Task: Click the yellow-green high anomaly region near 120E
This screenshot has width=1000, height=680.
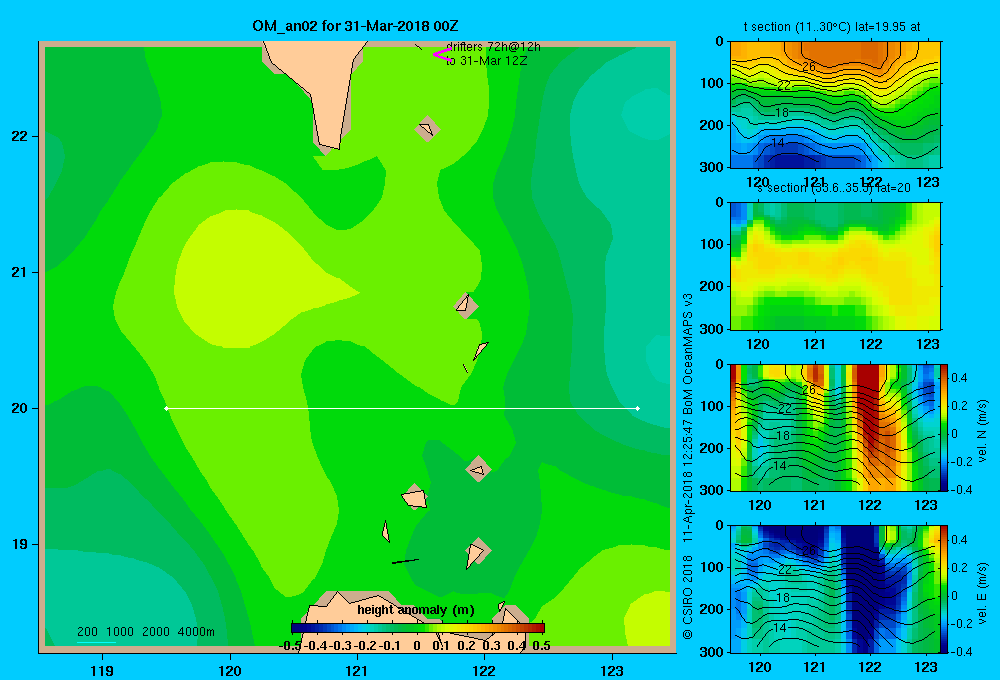Action: click(249, 281)
